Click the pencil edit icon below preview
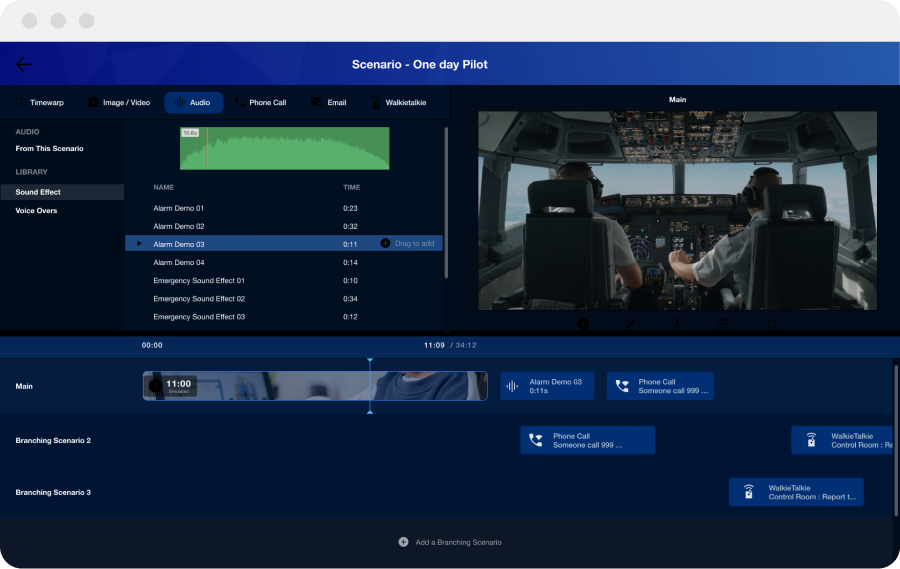Image resolution: width=900 pixels, height=569 pixels. pos(630,324)
